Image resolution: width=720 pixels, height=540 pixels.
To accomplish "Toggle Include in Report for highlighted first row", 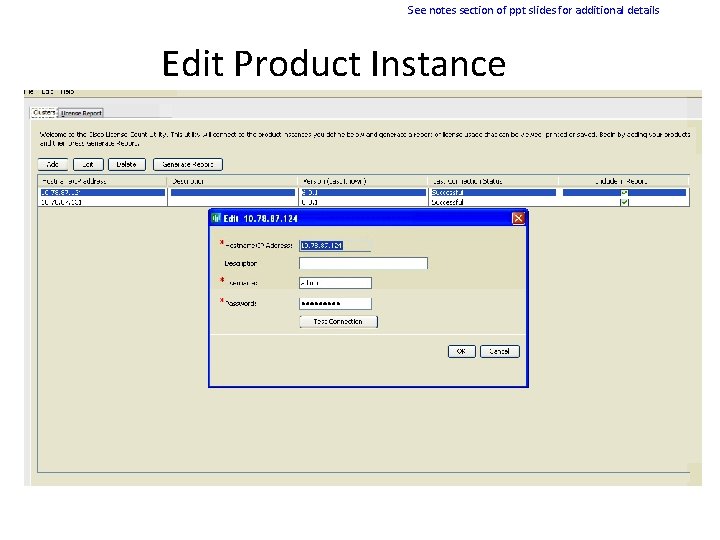I will click(x=624, y=192).
